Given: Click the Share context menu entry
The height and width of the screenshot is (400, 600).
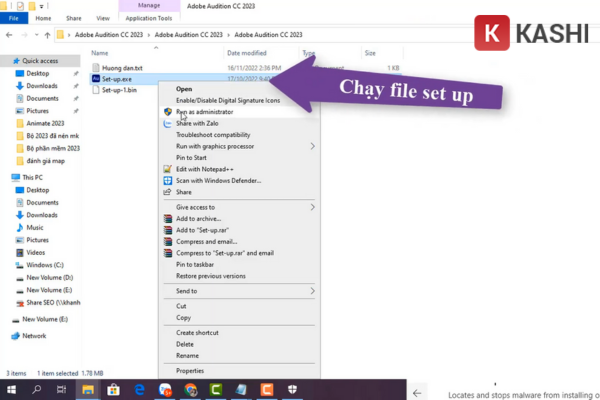Looking at the screenshot, I should pos(239,192).
